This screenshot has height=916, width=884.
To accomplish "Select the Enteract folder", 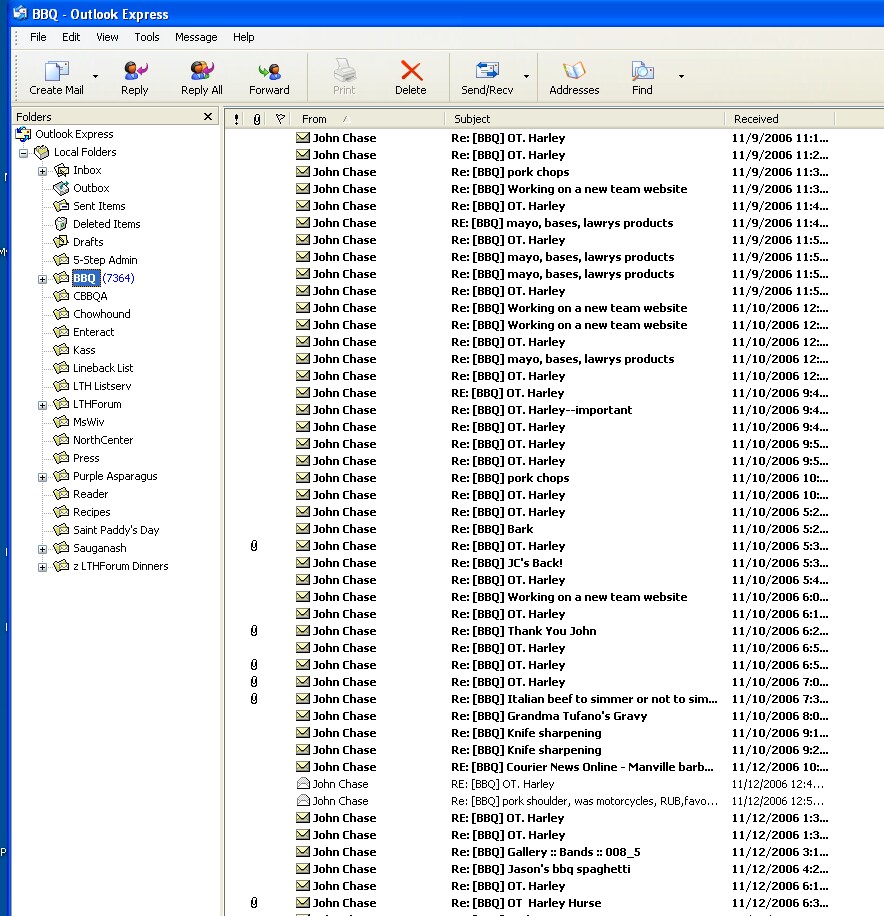I will point(93,332).
